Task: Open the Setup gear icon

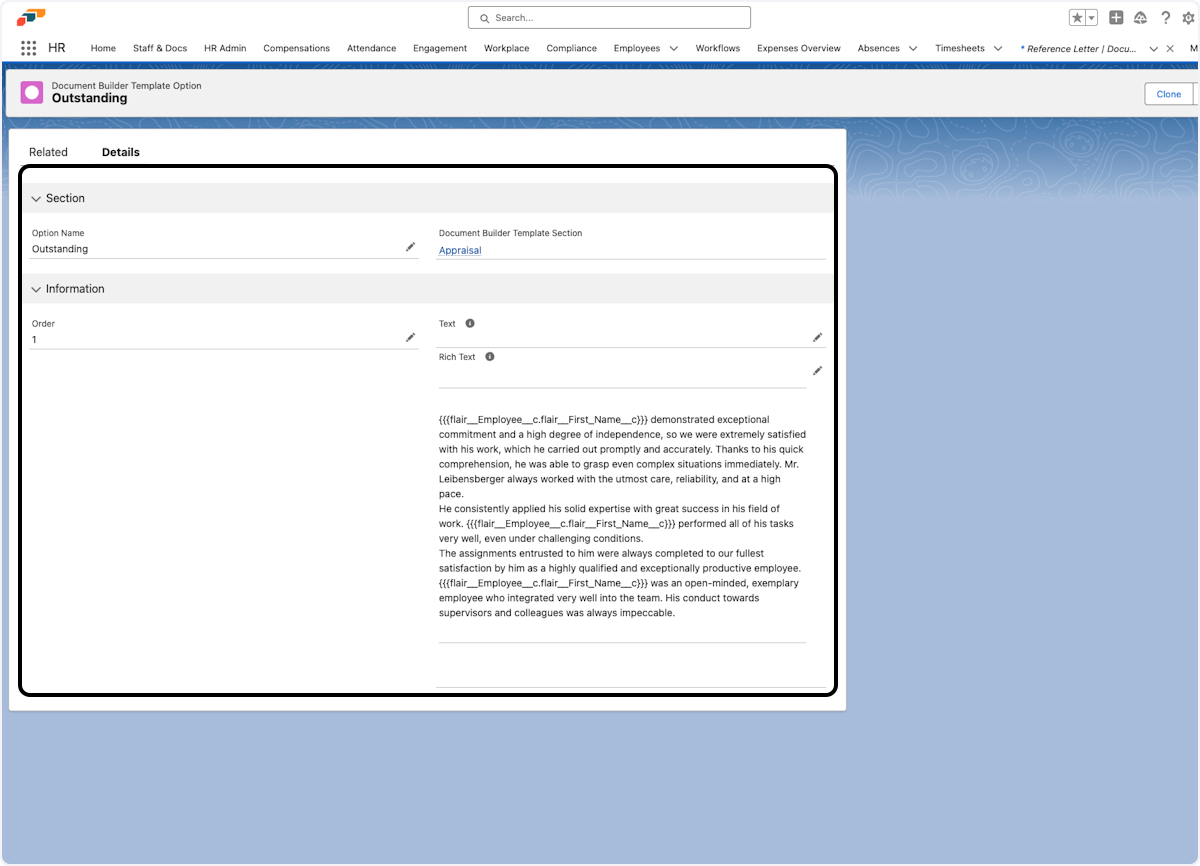Action: [x=1188, y=18]
